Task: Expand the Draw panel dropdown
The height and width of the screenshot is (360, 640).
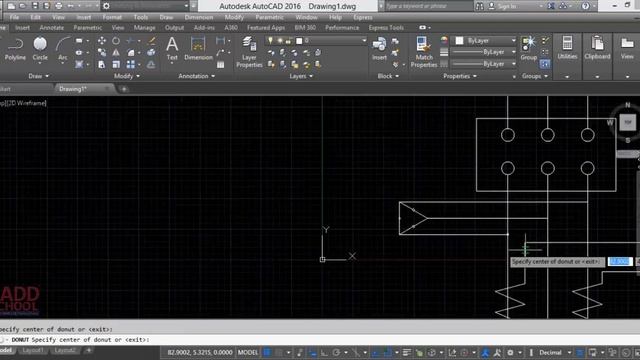Action: tap(39, 76)
